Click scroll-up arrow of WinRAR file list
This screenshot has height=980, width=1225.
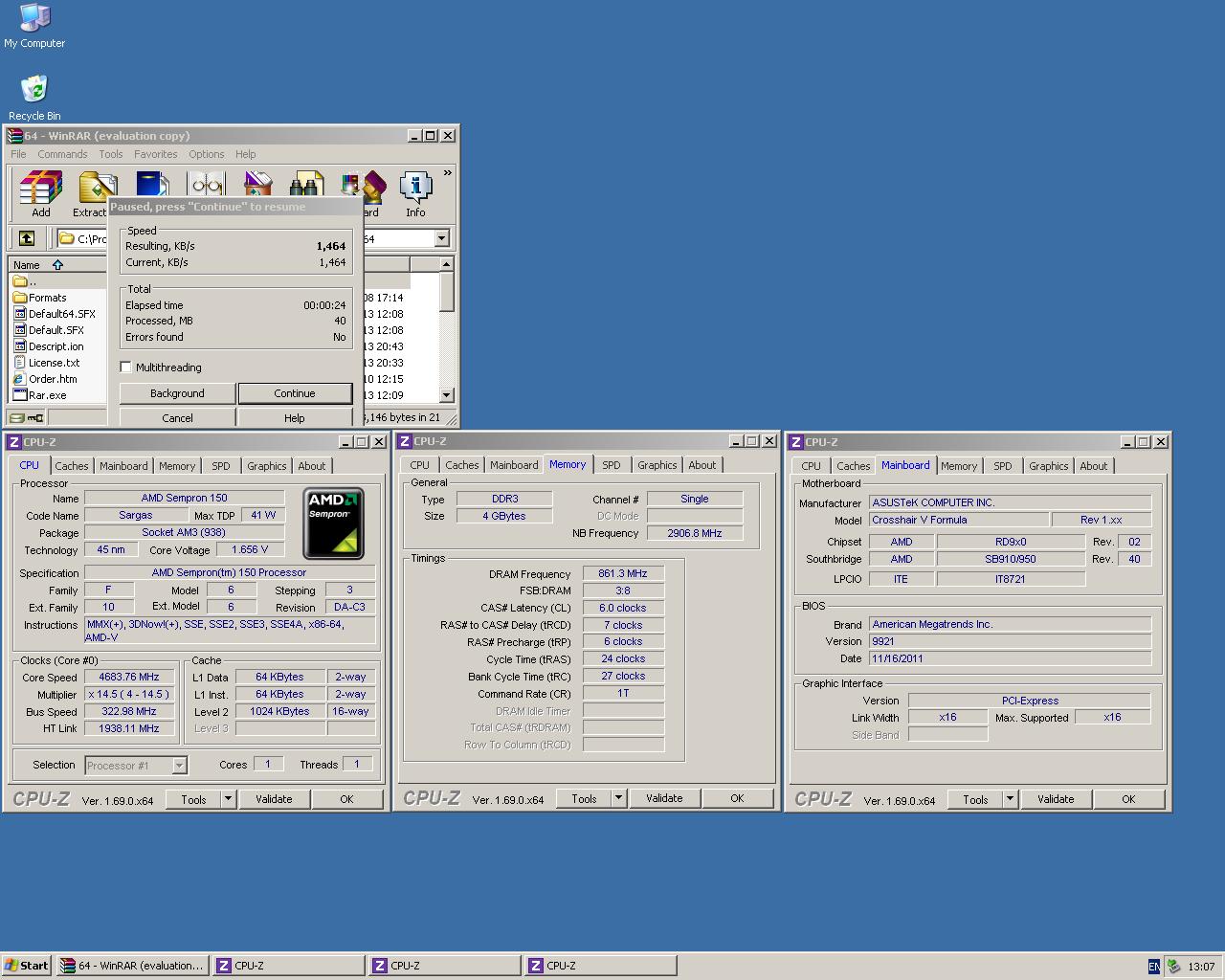tap(446, 264)
